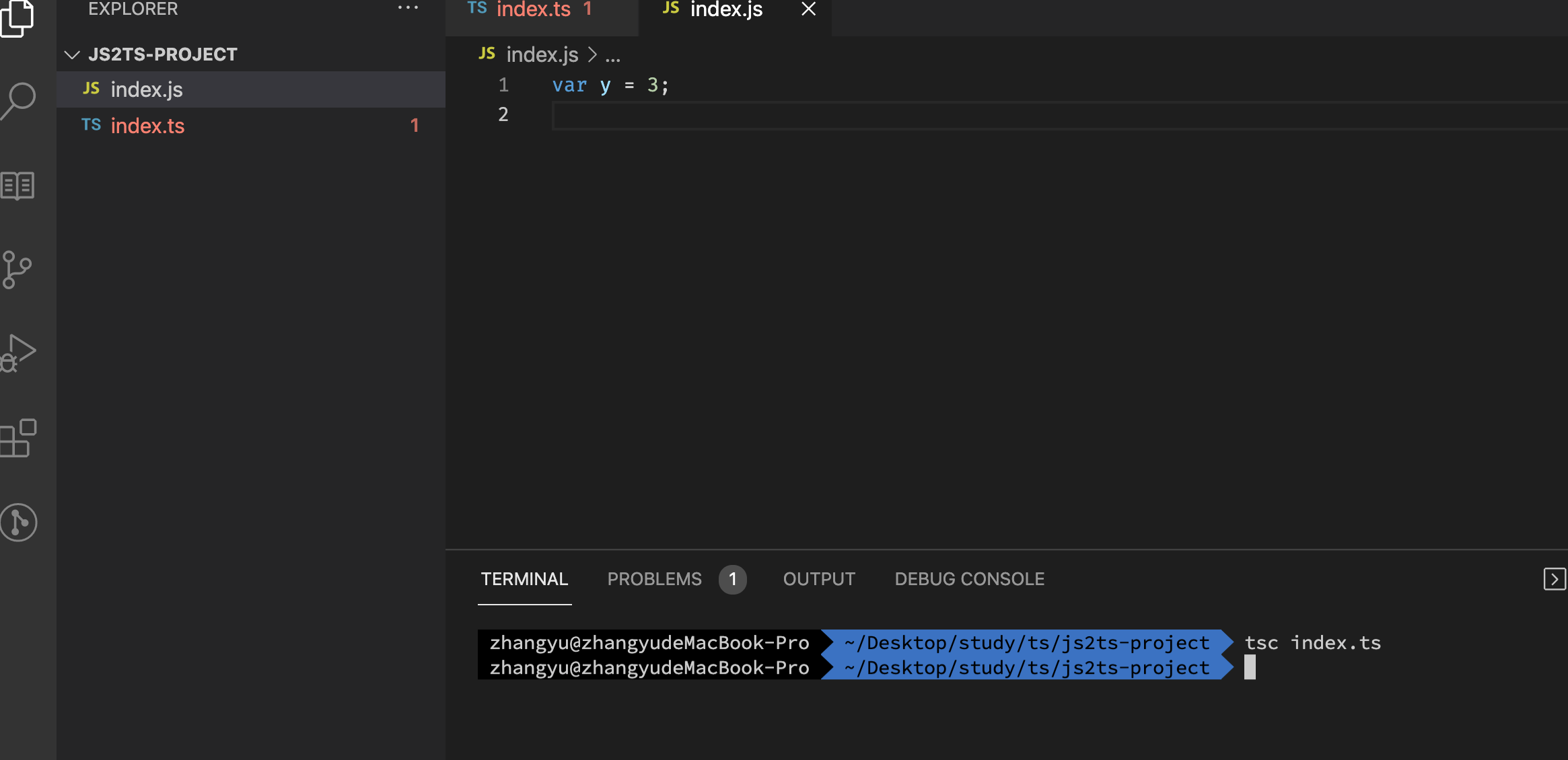Open the DEBUG CONSOLE panel
Image resolution: width=1568 pixels, height=760 pixels.
click(x=969, y=579)
